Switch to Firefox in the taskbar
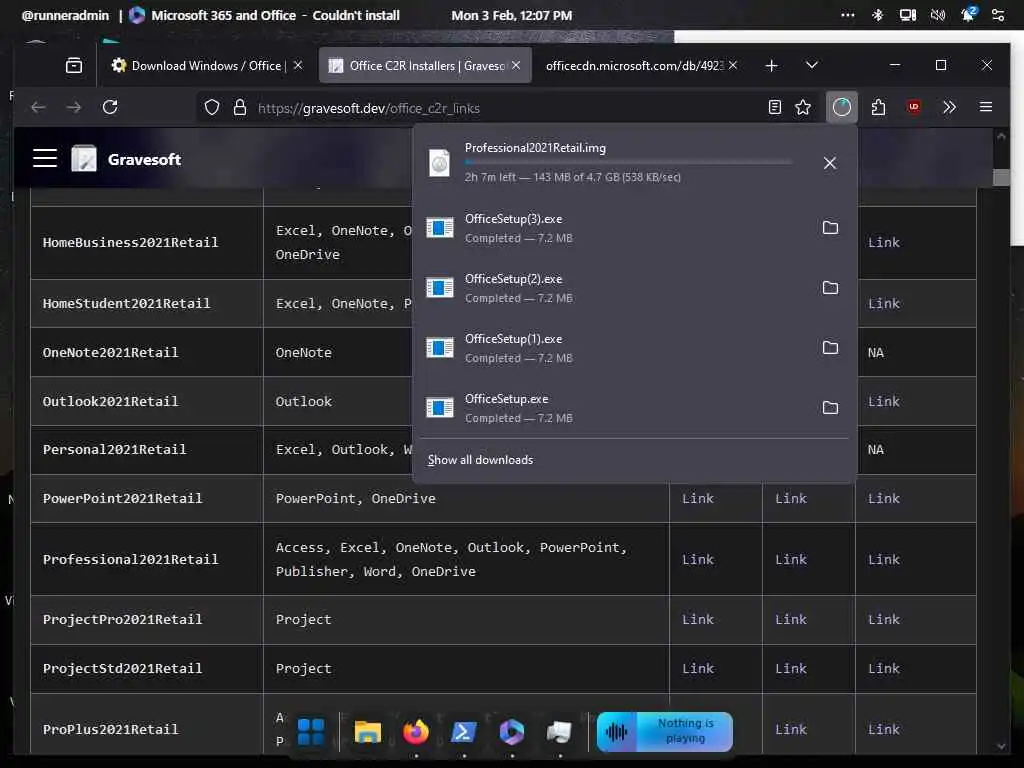The image size is (1024, 768). pos(416,732)
